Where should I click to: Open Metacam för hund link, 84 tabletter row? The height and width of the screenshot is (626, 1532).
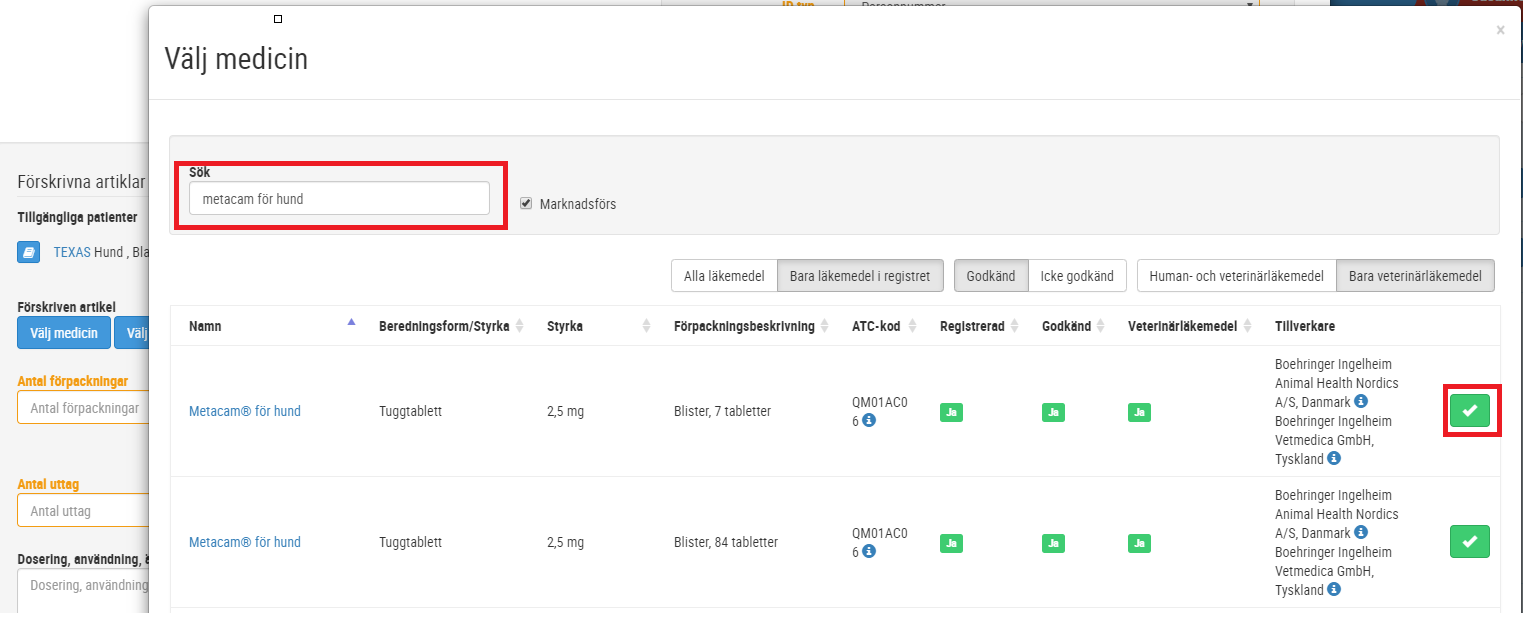click(245, 542)
